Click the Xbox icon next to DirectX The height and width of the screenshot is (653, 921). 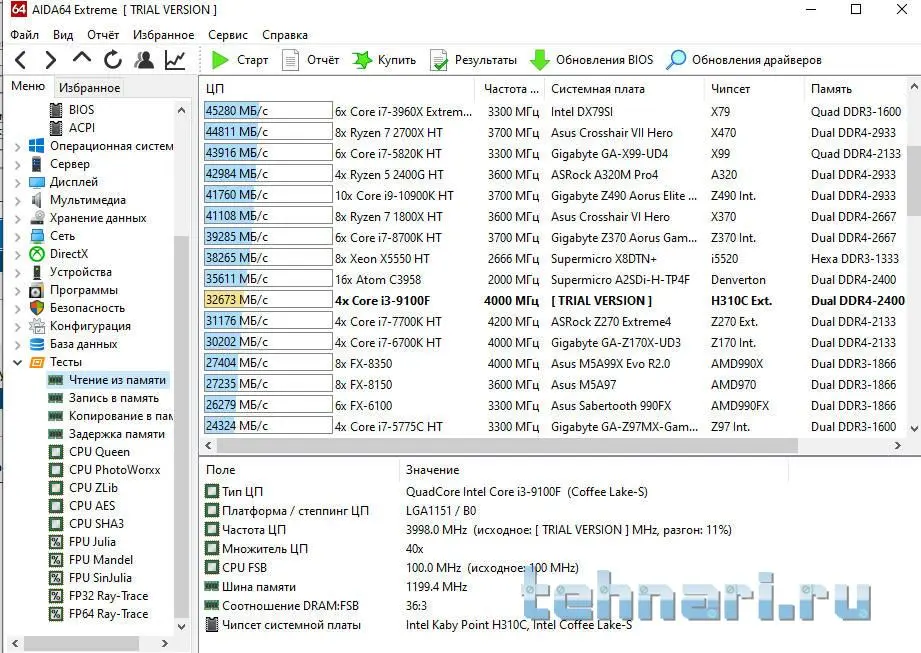(37, 254)
